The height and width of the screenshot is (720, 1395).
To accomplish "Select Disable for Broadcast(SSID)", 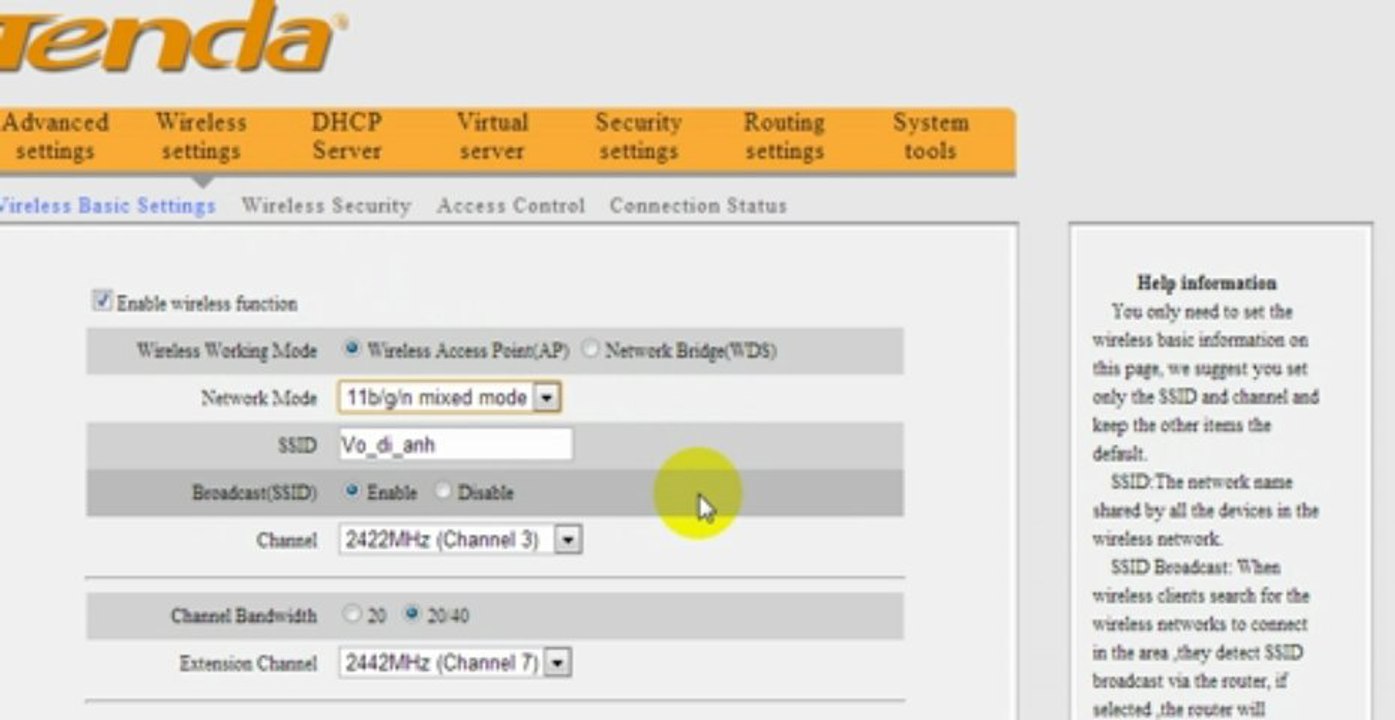I will (442, 492).
